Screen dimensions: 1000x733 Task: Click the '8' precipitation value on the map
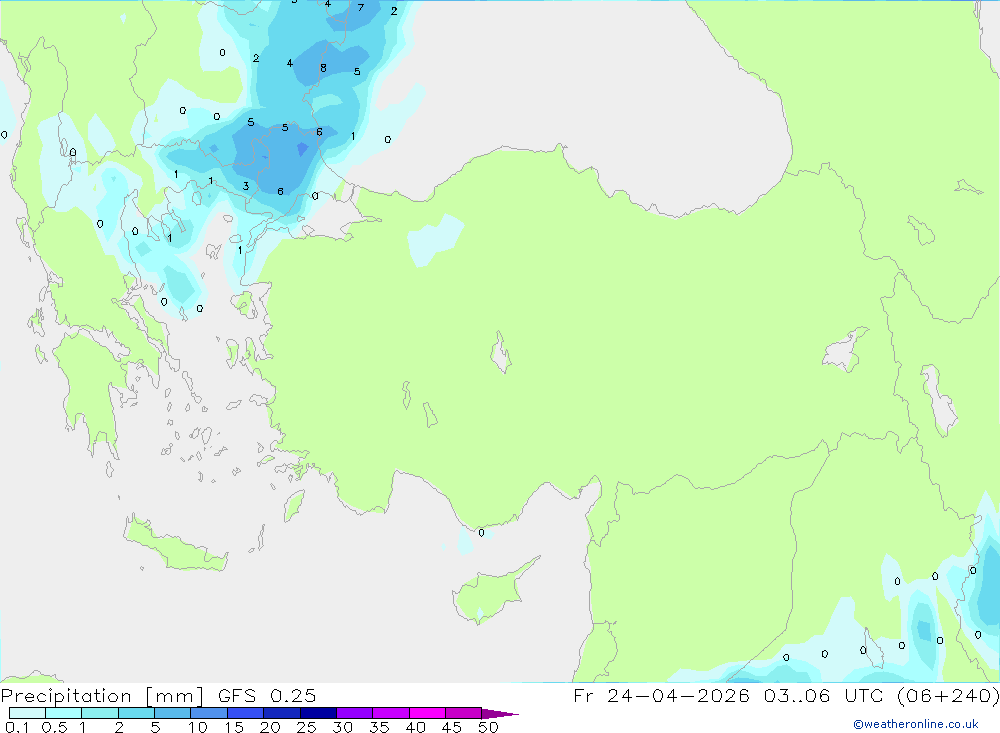pyautogui.click(x=323, y=68)
